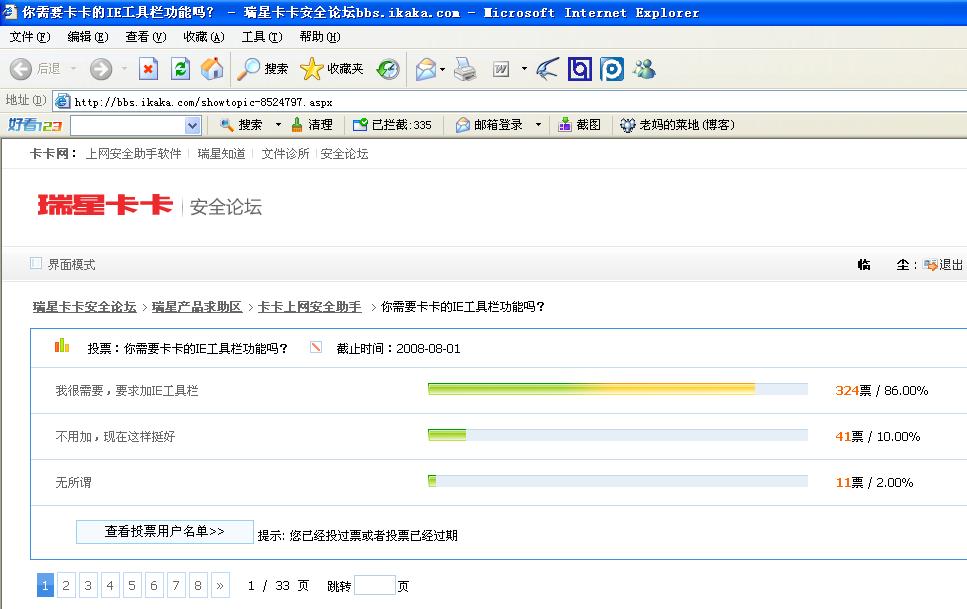This screenshot has width=967, height=609.
Task: Expand the Edit with Word dropdown arrow
Action: [x=524, y=68]
